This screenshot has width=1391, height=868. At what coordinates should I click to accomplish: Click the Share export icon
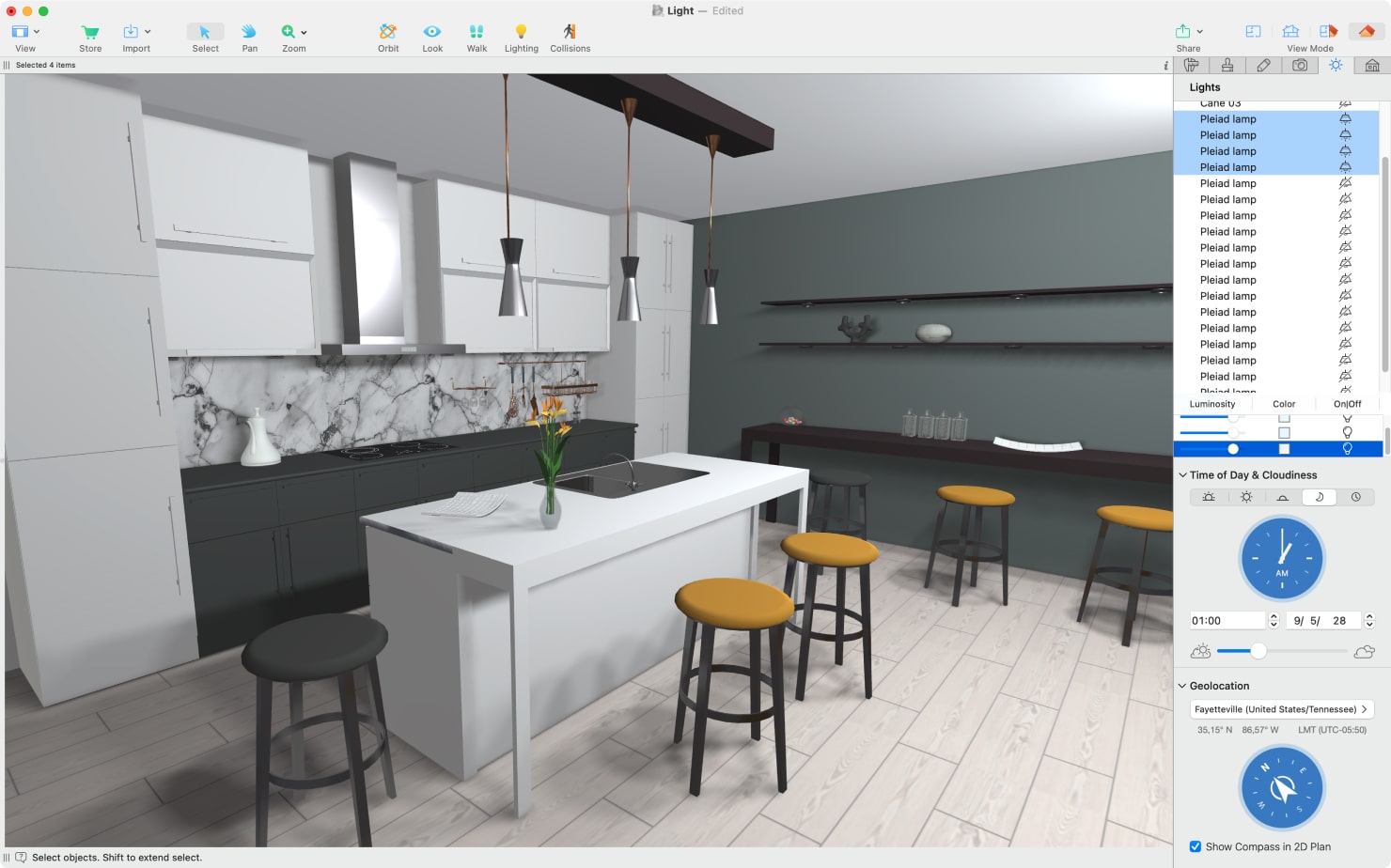point(1182,32)
